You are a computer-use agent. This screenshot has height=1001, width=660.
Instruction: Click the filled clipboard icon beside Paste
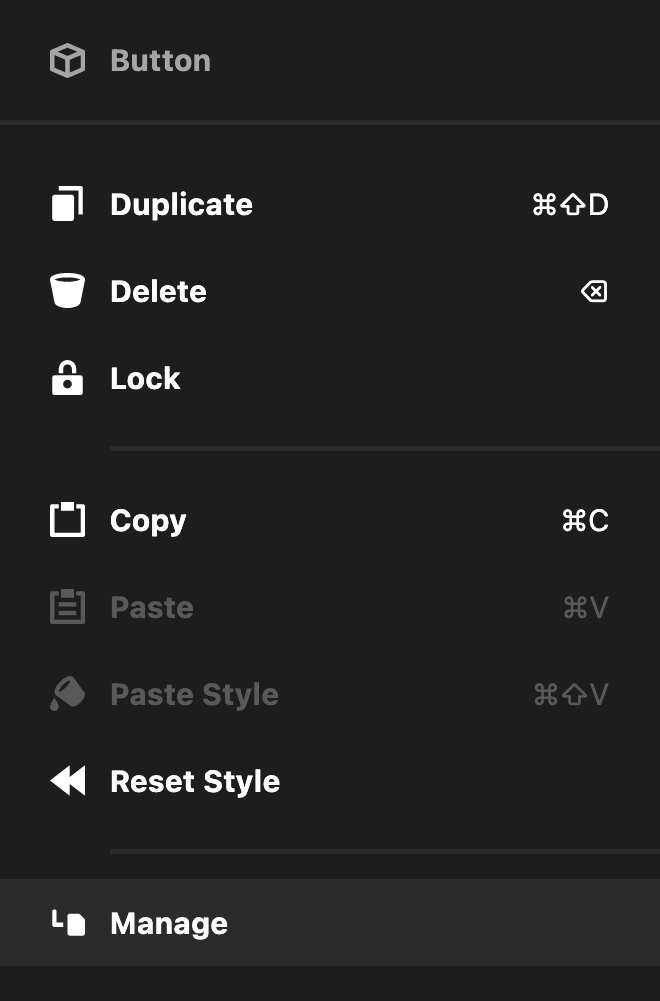tap(66, 607)
